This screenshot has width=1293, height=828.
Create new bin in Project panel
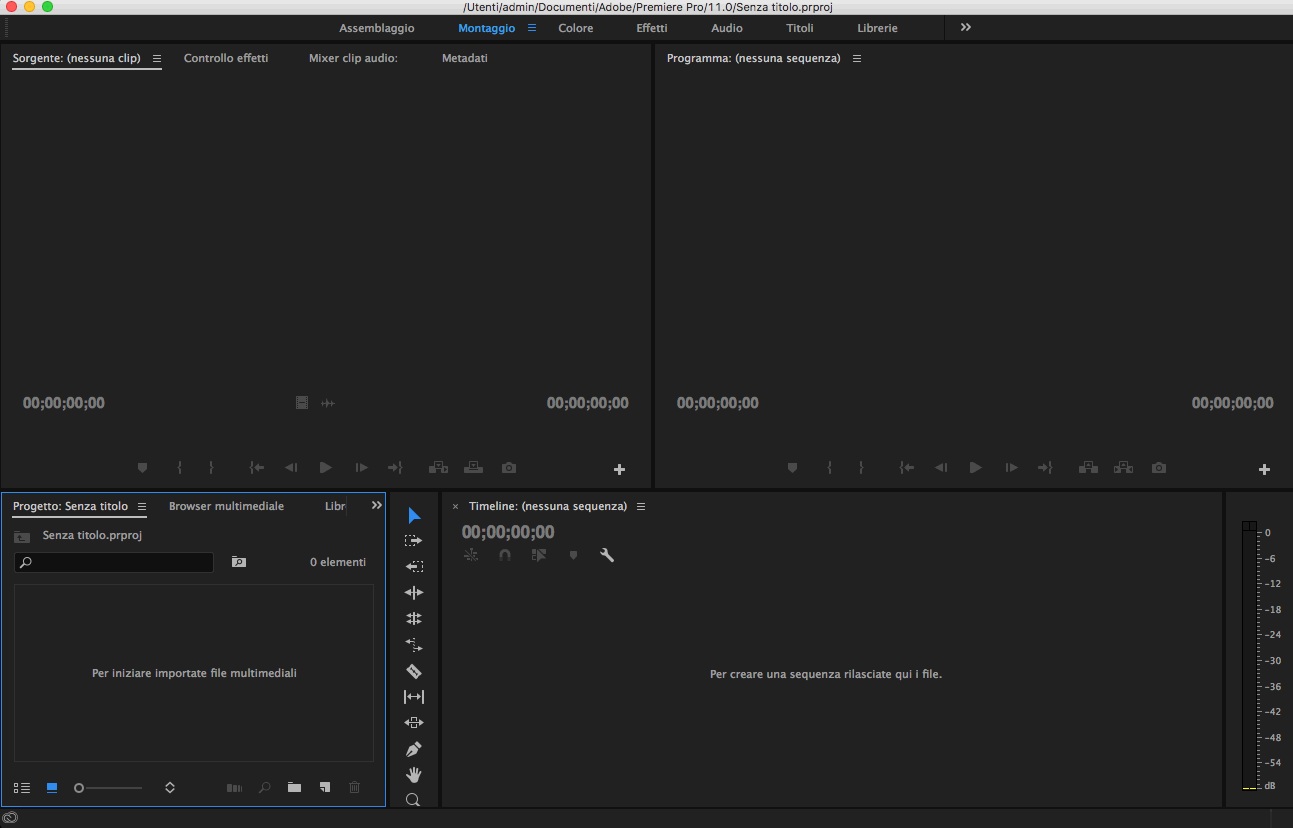pyautogui.click(x=294, y=788)
